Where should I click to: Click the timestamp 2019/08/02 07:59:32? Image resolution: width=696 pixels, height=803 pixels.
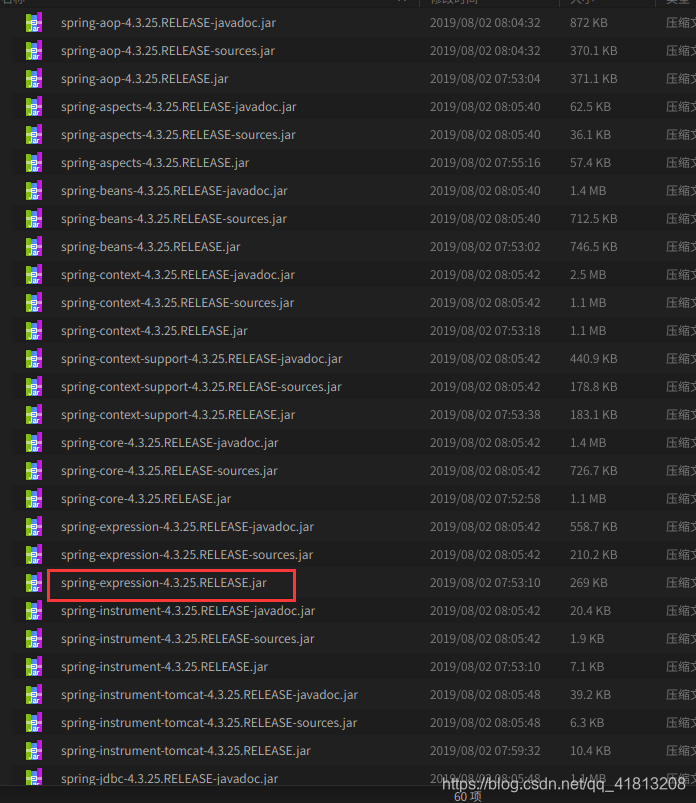point(485,751)
